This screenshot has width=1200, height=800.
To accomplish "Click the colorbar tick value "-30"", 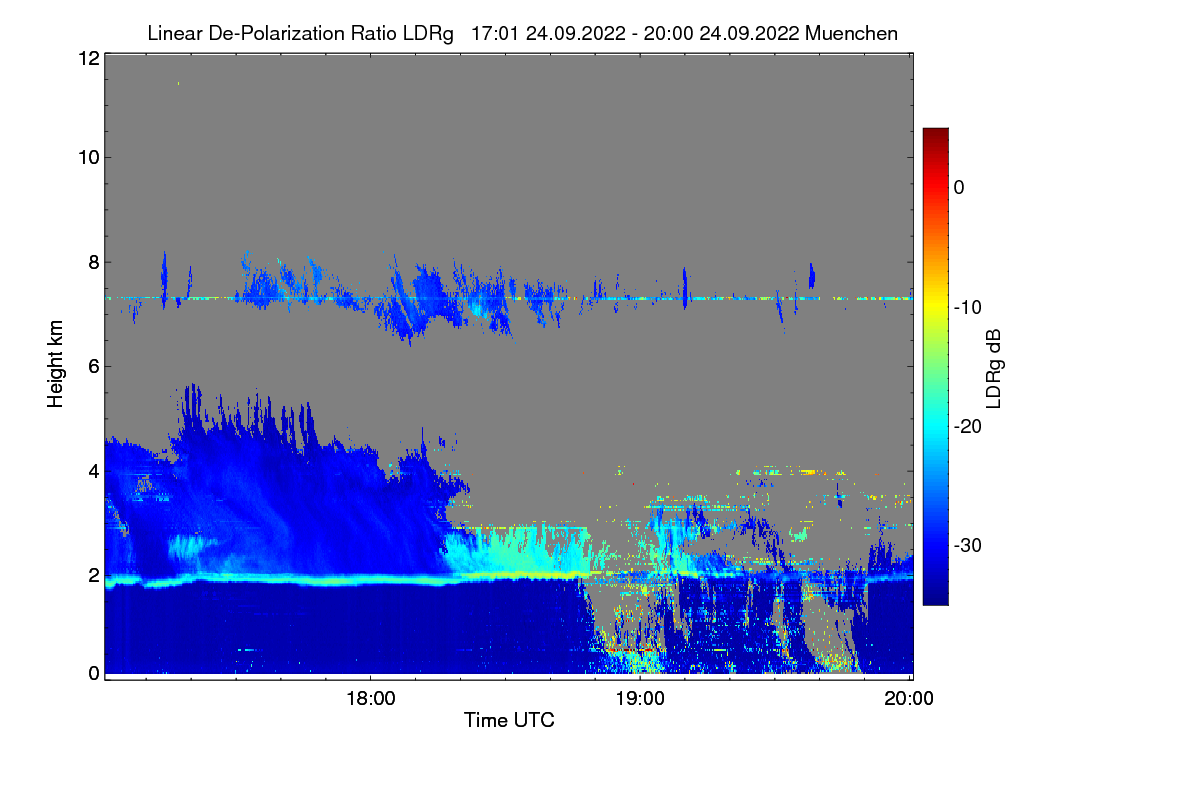I will (968, 546).
